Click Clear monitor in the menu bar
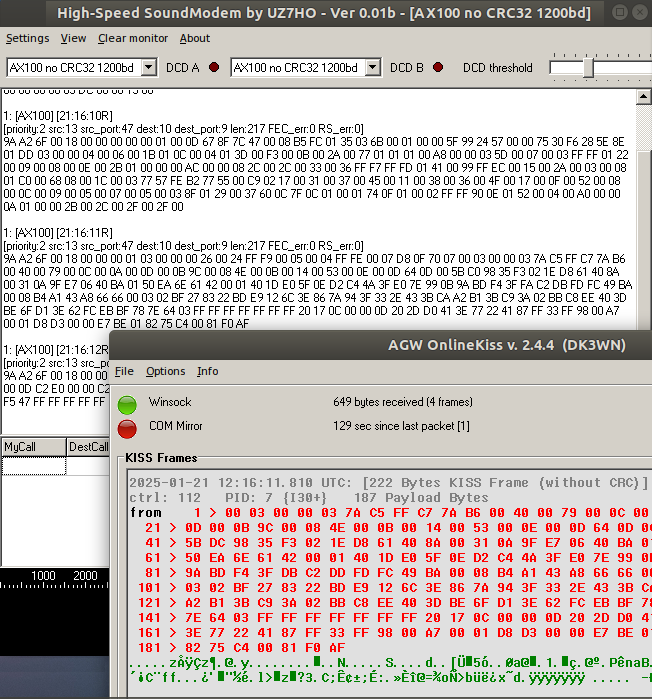The height and width of the screenshot is (699, 652). coord(132,38)
